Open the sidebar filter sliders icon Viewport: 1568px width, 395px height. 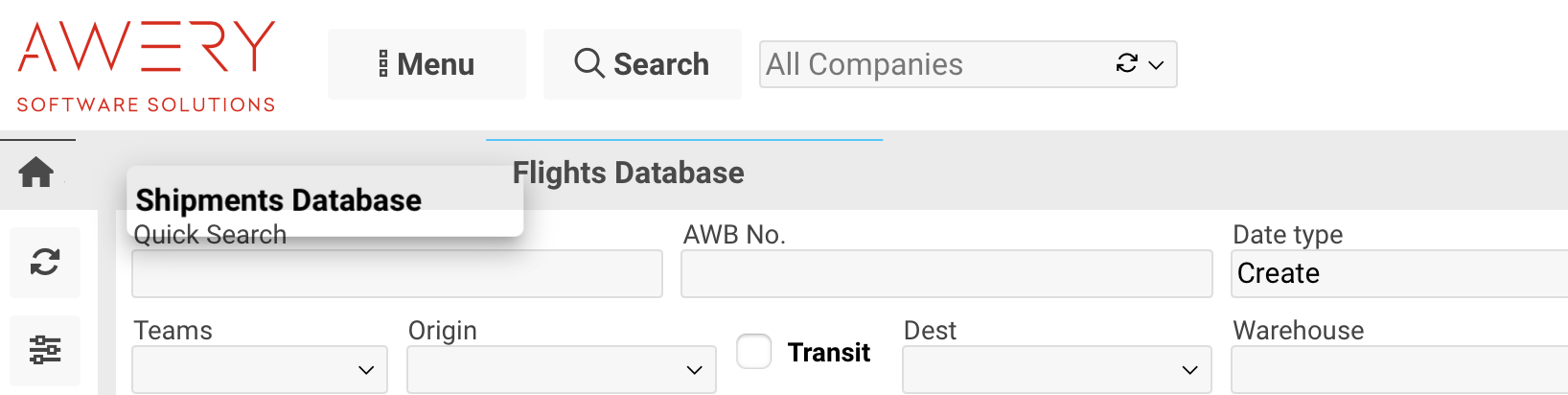(45, 350)
